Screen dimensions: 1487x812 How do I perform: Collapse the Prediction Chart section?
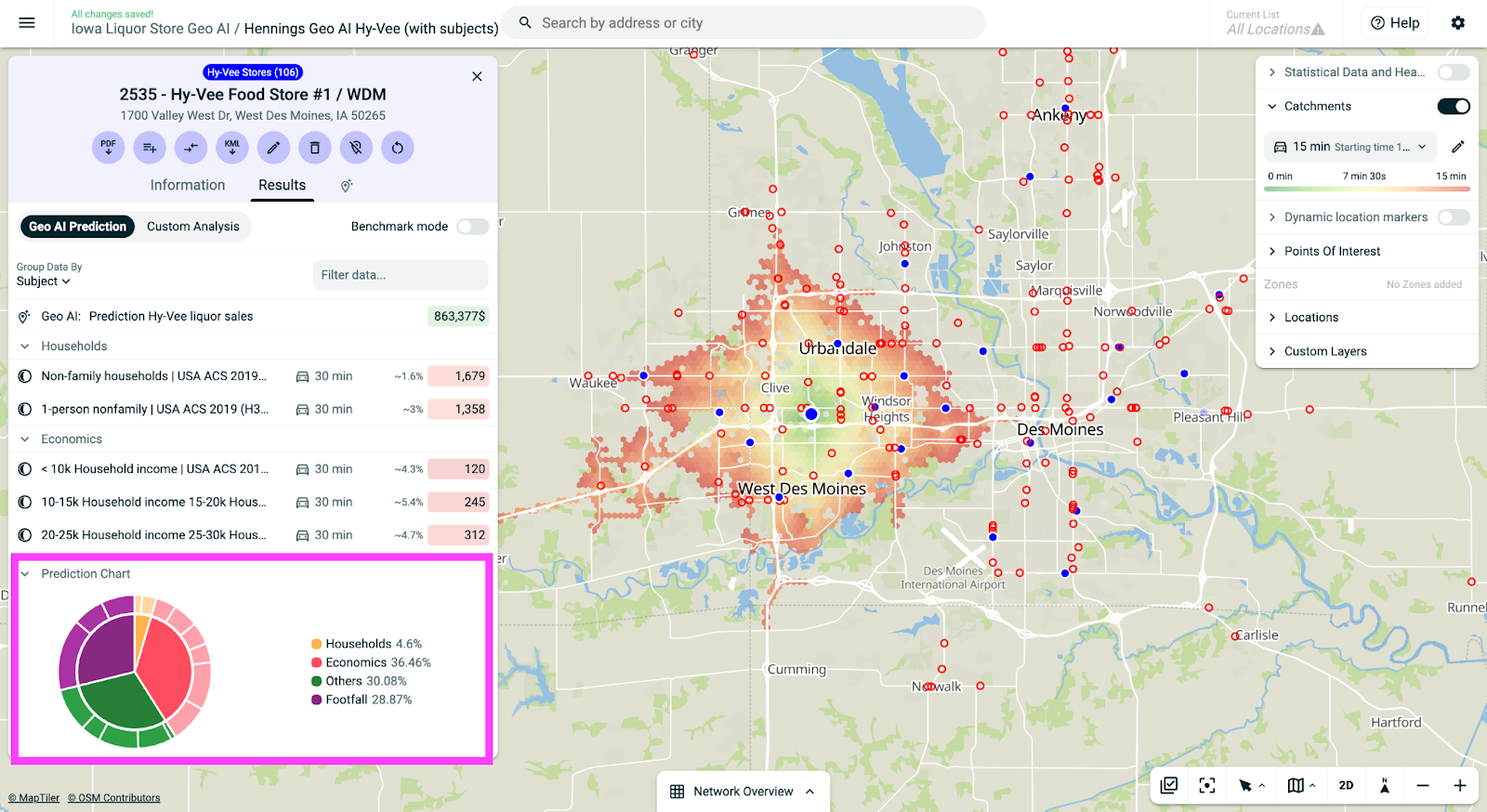point(25,574)
